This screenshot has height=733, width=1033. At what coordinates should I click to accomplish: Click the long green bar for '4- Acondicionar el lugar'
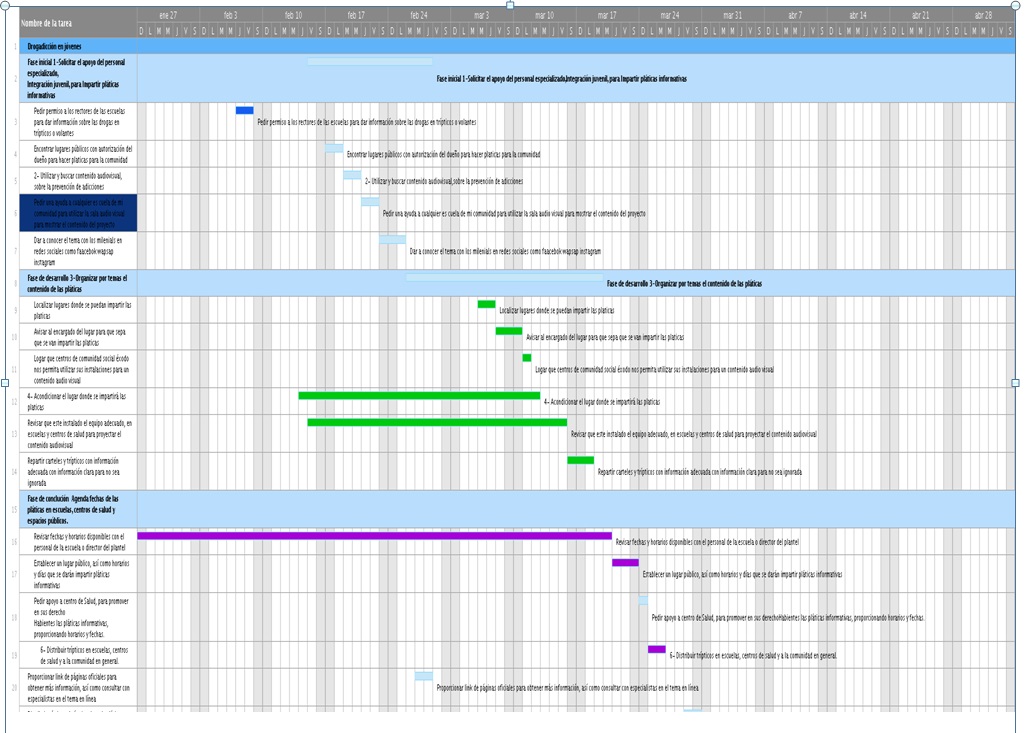420,396
